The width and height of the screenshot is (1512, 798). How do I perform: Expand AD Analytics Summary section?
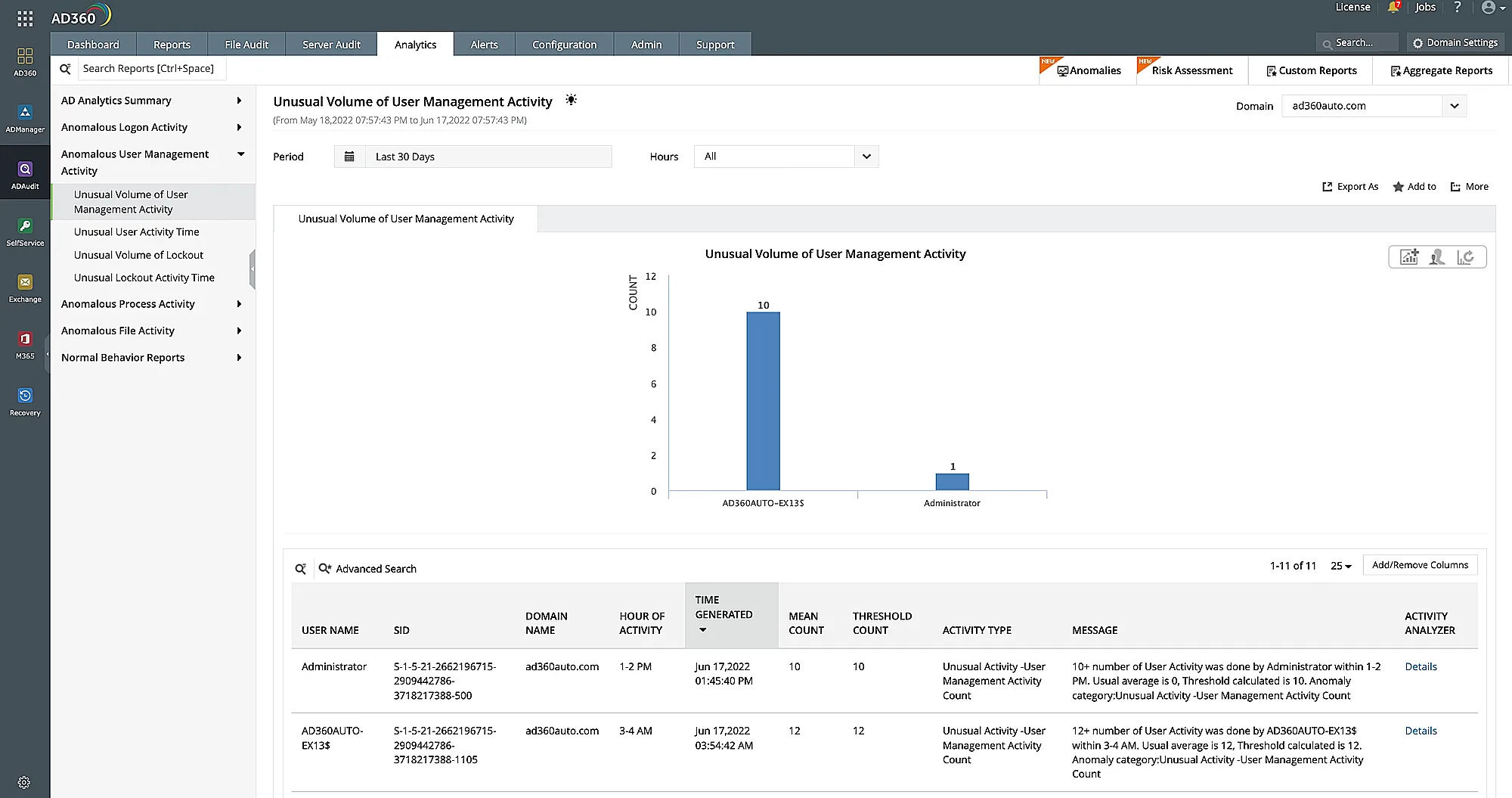point(239,101)
